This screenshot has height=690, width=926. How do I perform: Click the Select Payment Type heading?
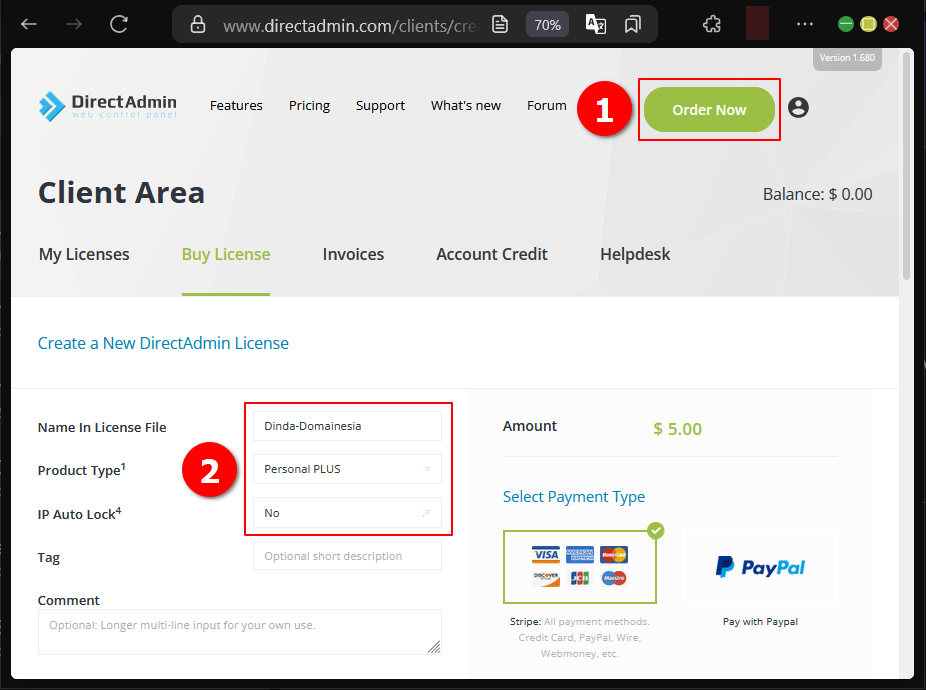point(573,497)
